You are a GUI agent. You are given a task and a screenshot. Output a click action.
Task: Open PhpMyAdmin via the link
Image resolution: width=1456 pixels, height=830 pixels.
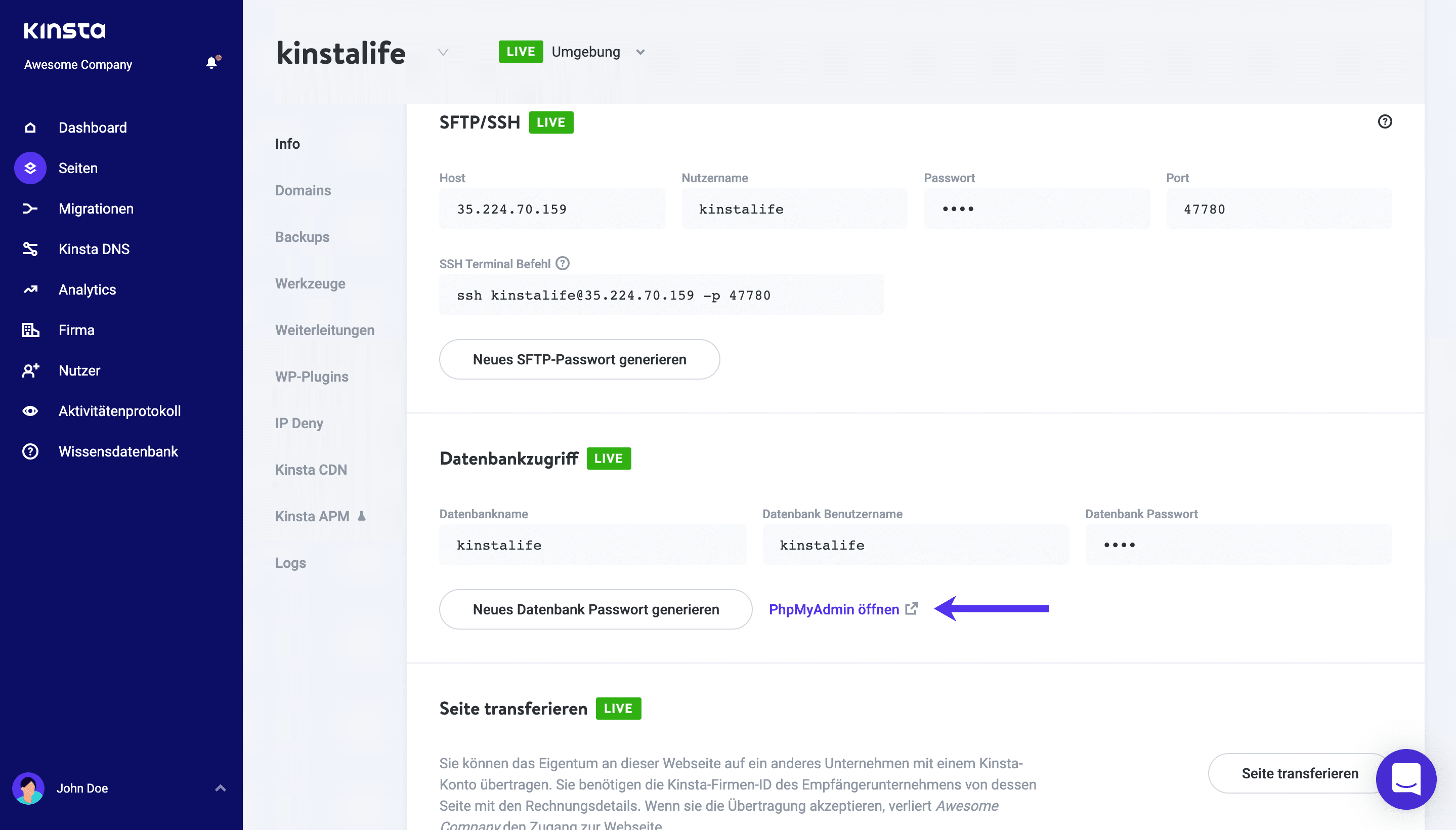tap(834, 609)
